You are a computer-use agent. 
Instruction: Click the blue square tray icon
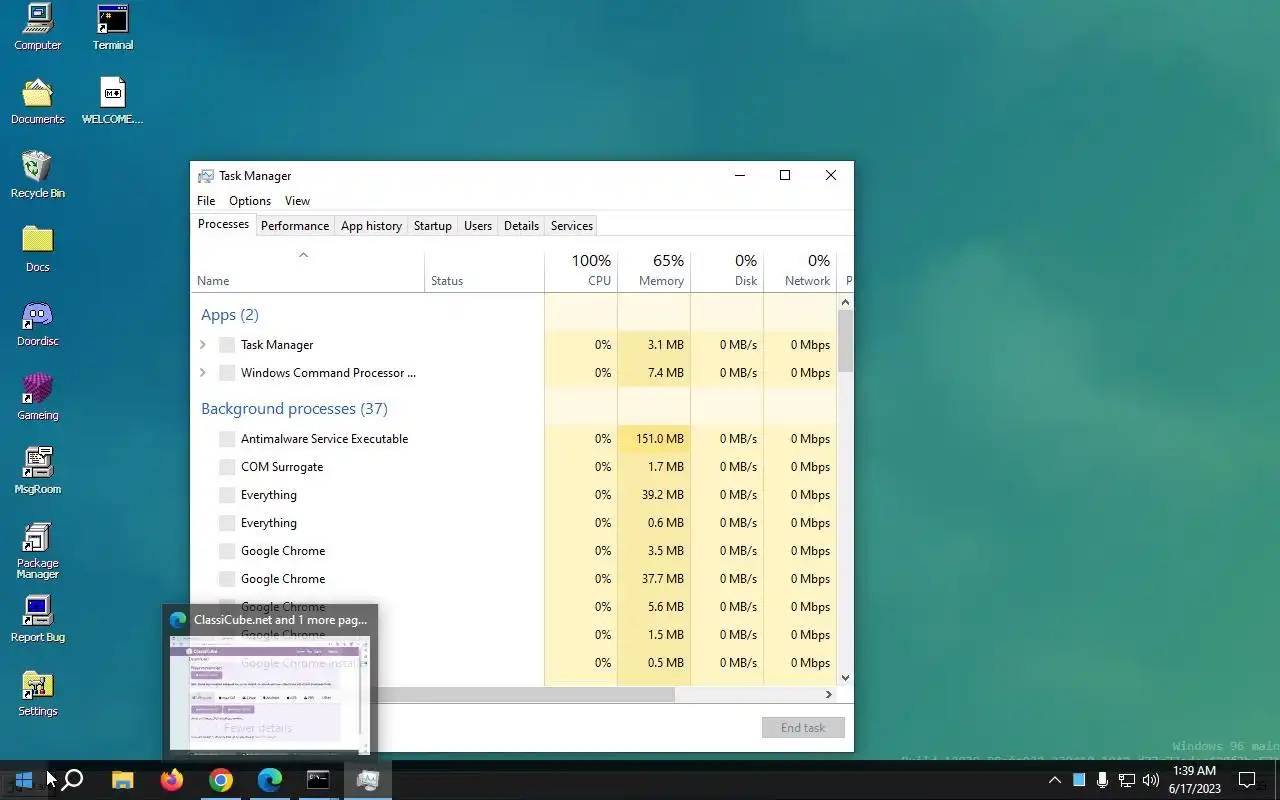[1079, 780]
